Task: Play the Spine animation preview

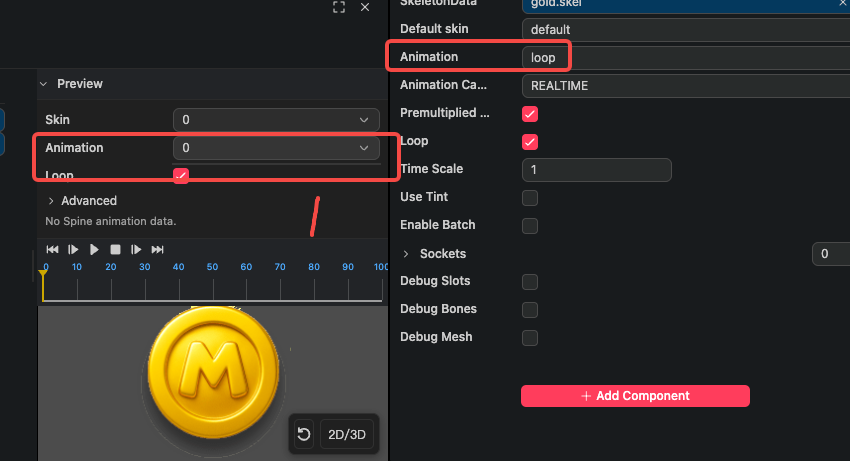Action: click(x=94, y=249)
